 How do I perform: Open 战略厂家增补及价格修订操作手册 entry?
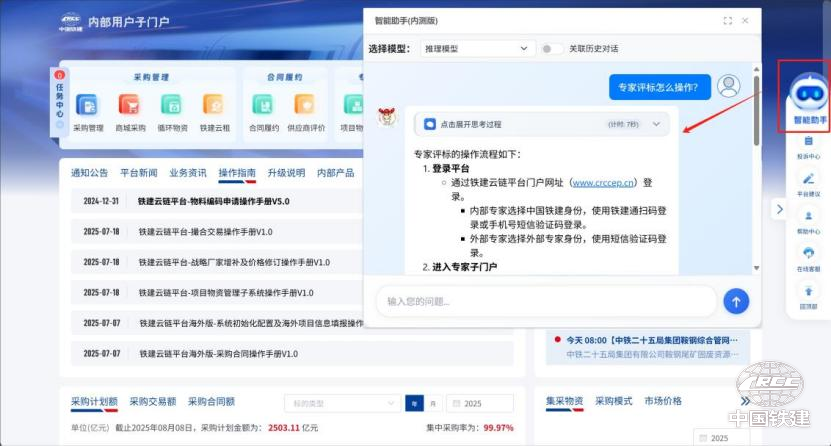tap(234, 262)
